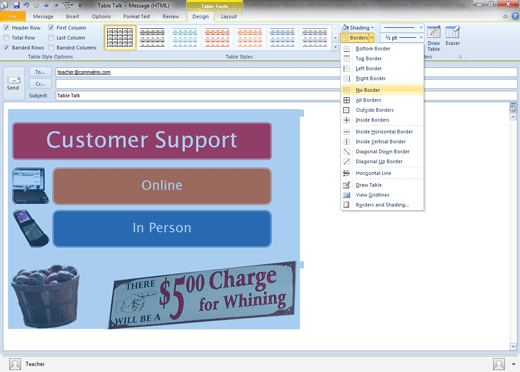
Task: Click the message body scroll down arrow
Action: [513, 347]
